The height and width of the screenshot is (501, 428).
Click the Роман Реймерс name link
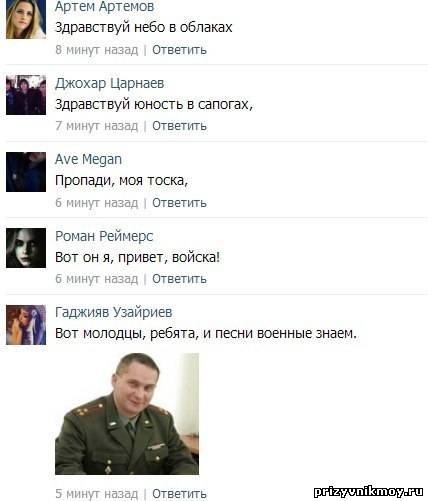coord(104,236)
